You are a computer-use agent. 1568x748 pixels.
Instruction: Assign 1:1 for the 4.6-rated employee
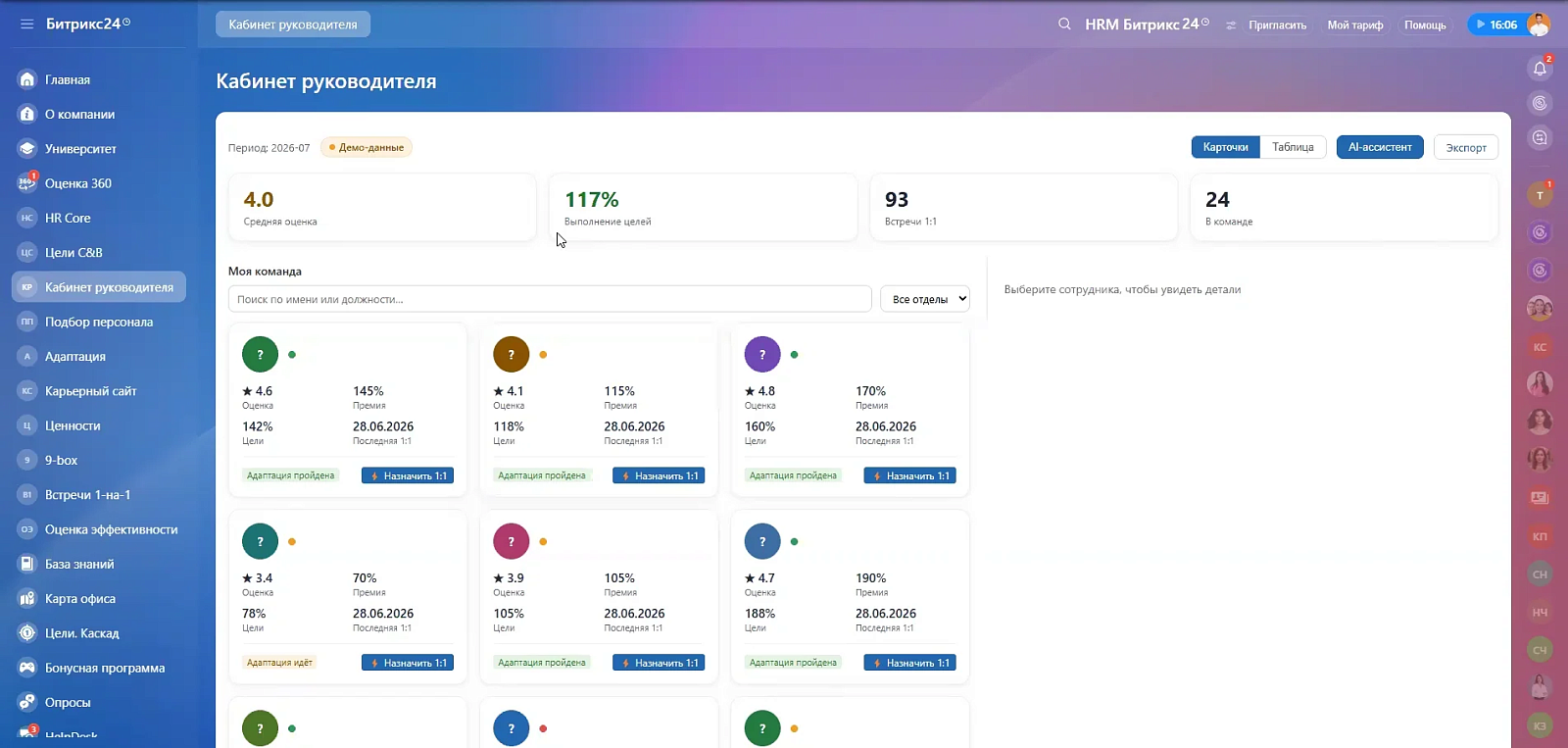click(408, 475)
